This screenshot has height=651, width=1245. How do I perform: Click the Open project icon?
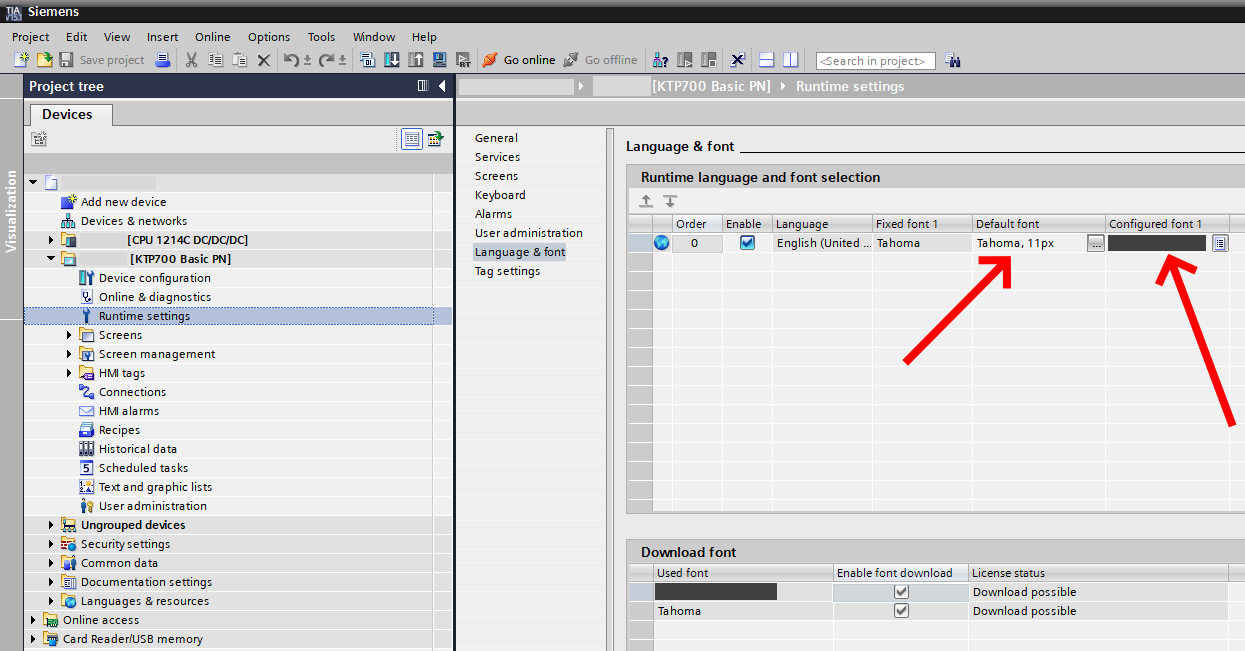(x=44, y=60)
